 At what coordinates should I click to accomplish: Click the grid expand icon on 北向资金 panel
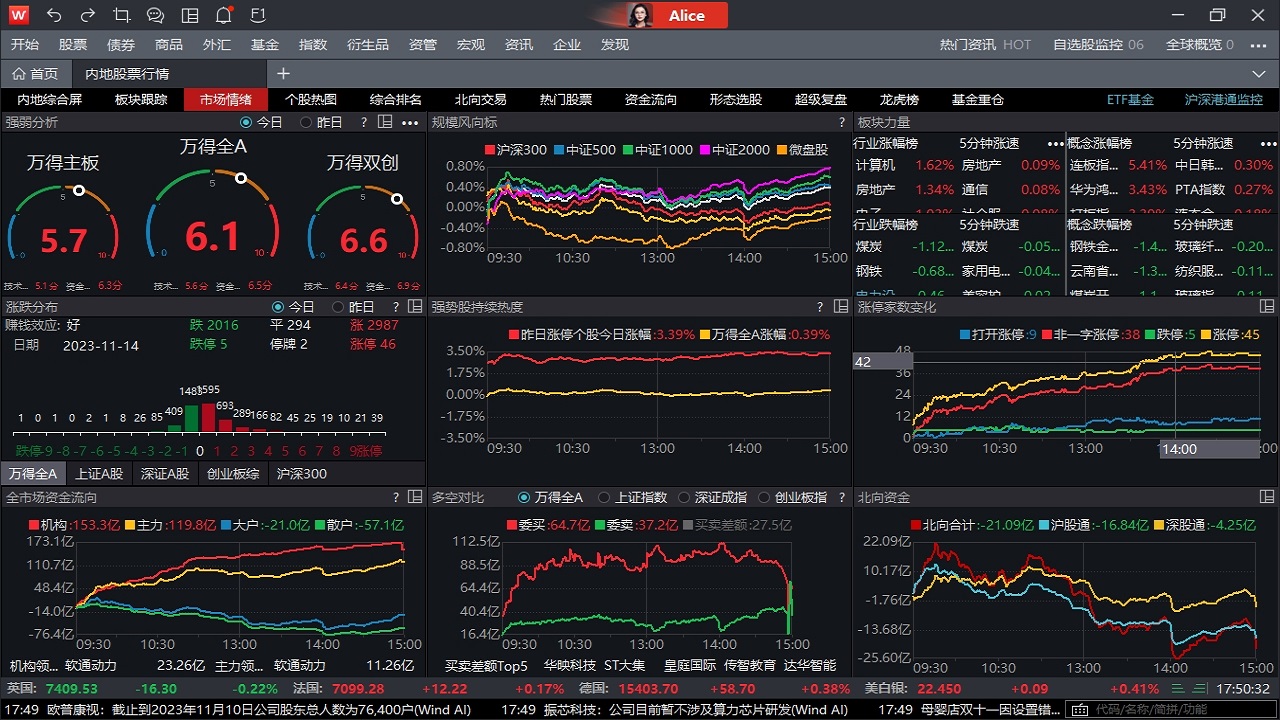1267,497
